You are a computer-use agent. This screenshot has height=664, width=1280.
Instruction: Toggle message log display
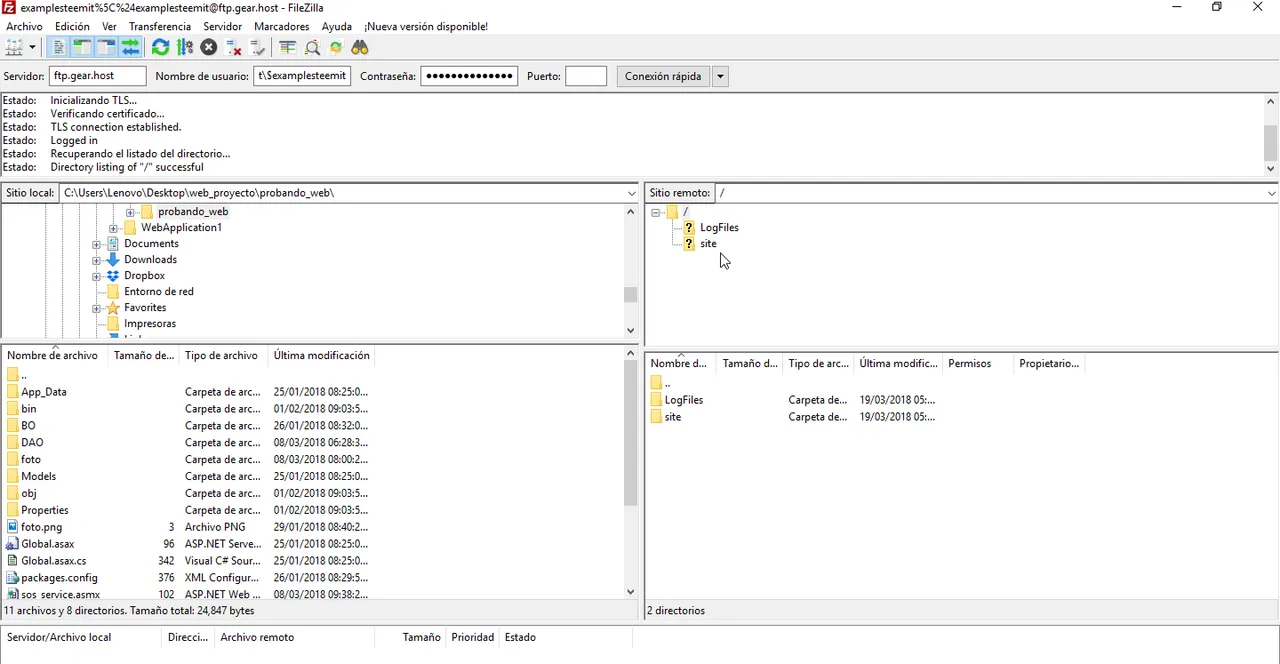pyautogui.click(x=59, y=47)
